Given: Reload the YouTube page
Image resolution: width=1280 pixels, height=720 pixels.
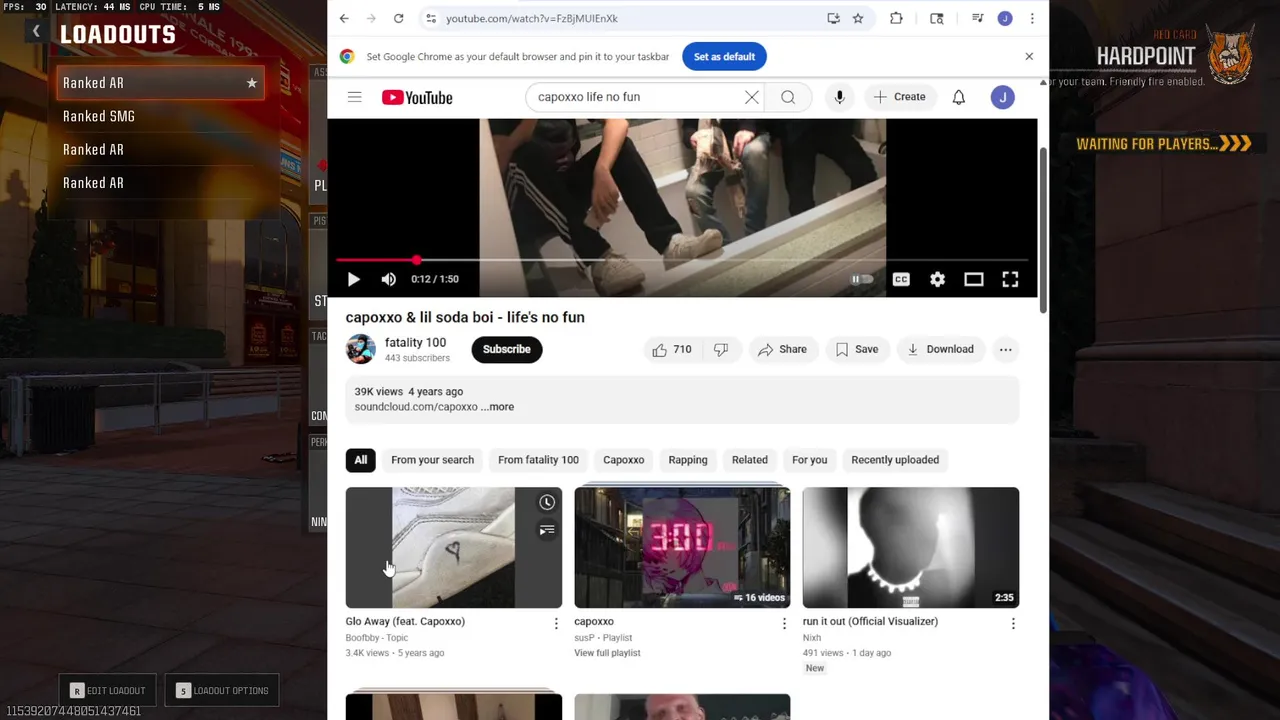Looking at the screenshot, I should coord(398,18).
